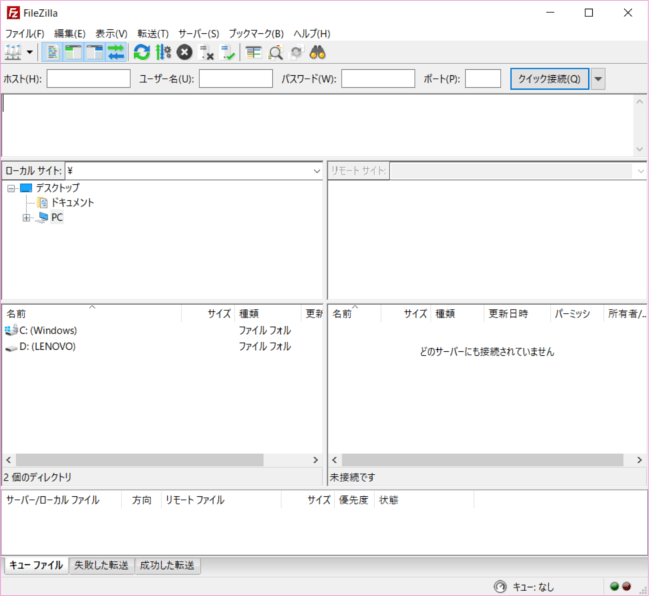The height and width of the screenshot is (596, 649).
Task: Click queue status speed icon
Action: pyautogui.click(x=500, y=586)
